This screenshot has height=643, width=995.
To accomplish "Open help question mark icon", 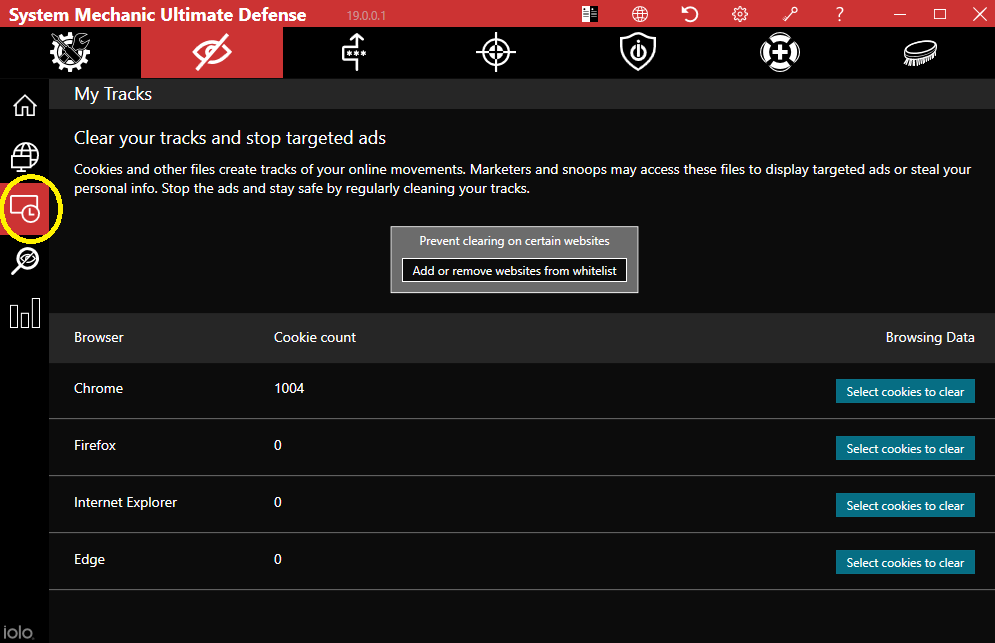I will pyautogui.click(x=840, y=14).
